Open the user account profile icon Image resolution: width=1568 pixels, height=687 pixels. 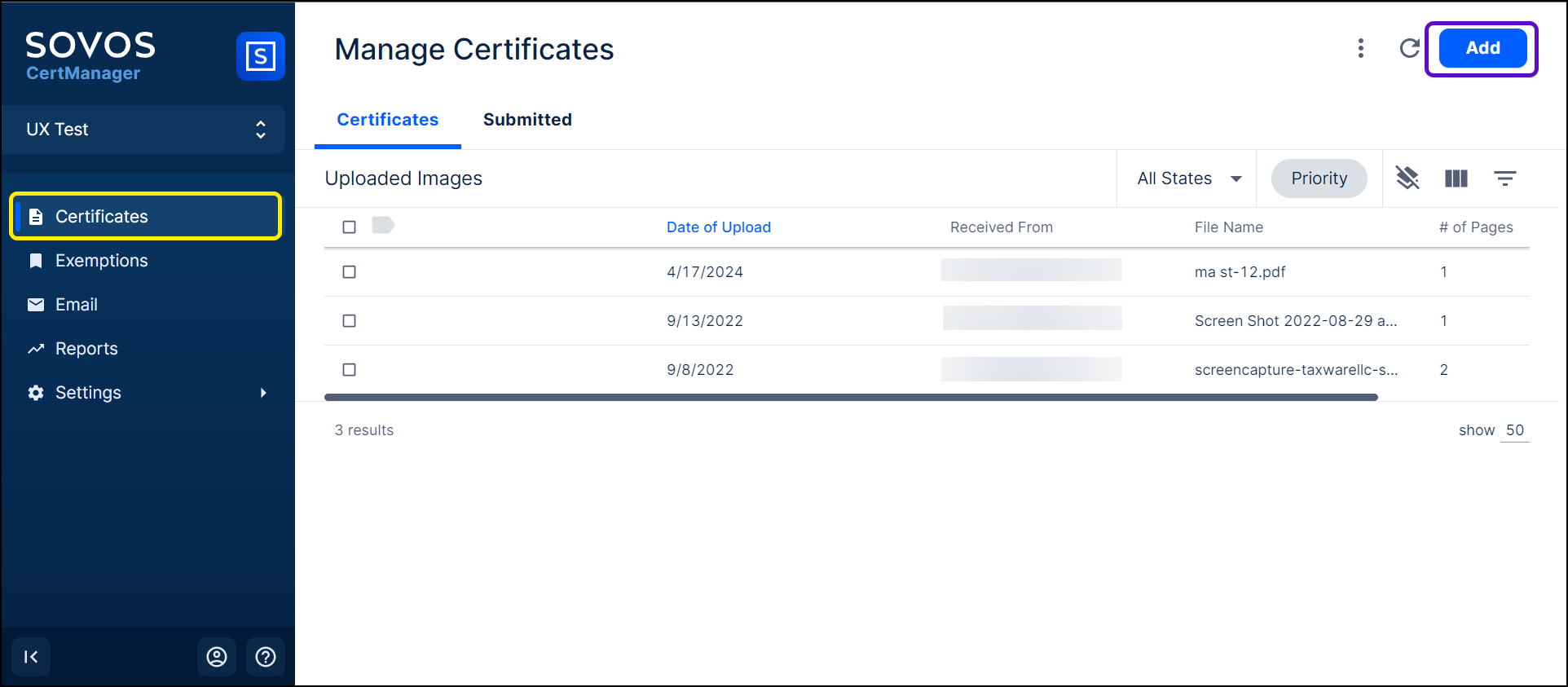pyautogui.click(x=217, y=657)
